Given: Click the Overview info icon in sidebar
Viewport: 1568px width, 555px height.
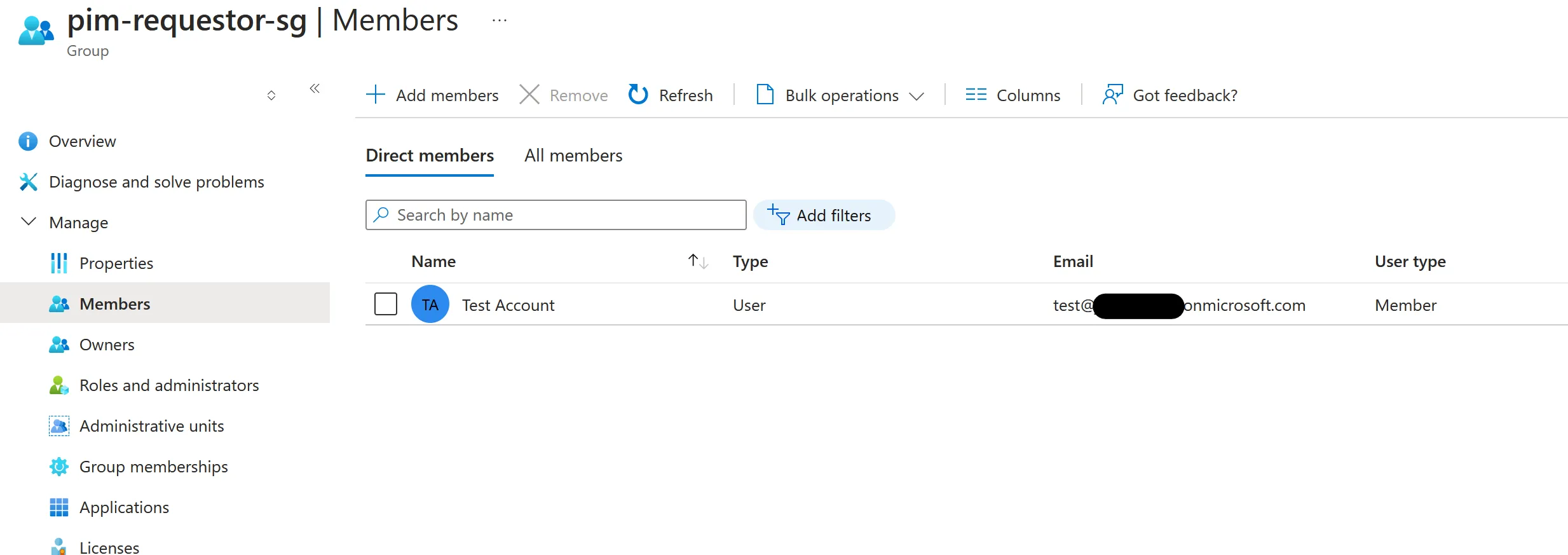Looking at the screenshot, I should pyautogui.click(x=28, y=141).
